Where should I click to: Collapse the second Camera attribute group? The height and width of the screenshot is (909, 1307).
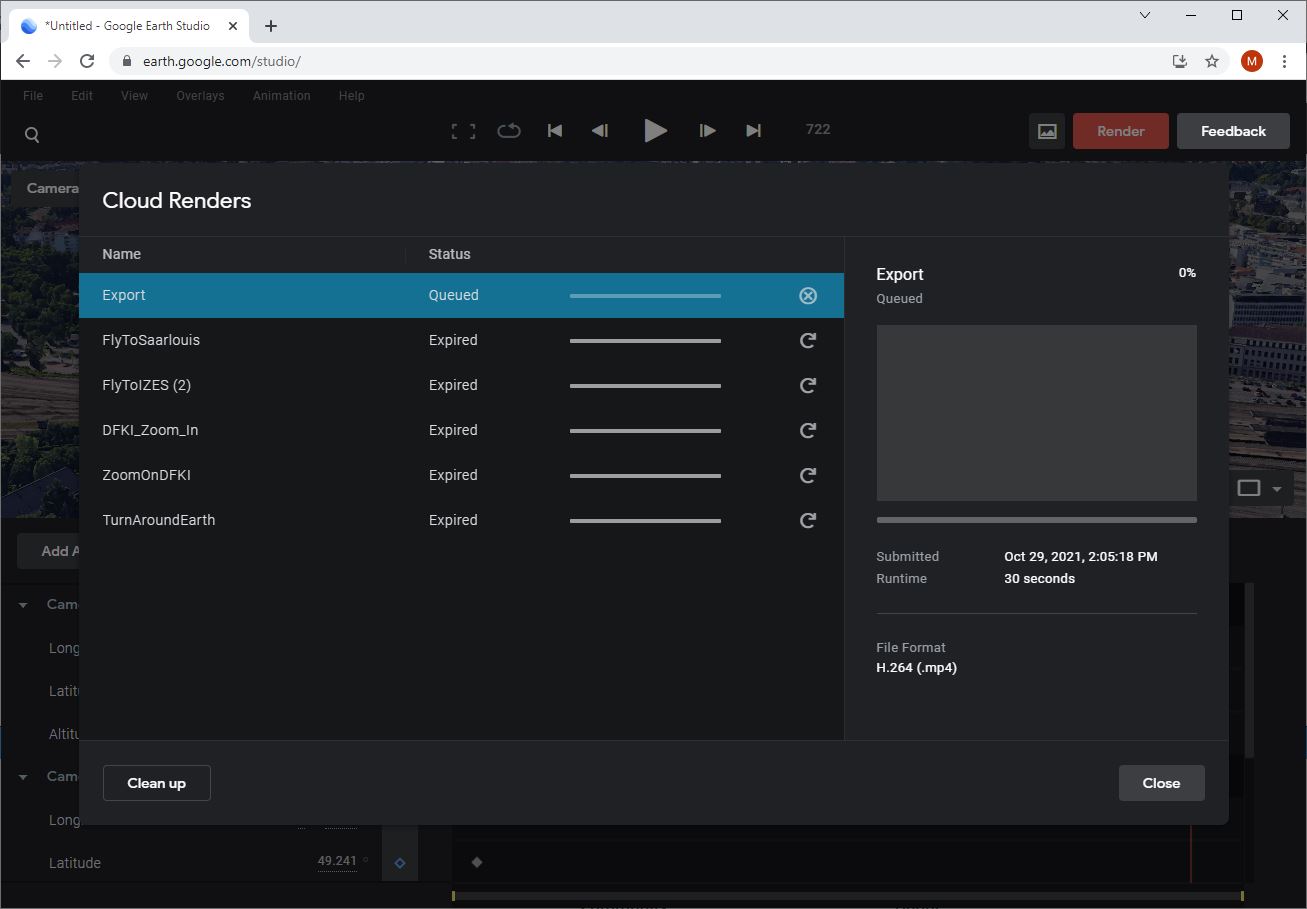[x=23, y=777]
